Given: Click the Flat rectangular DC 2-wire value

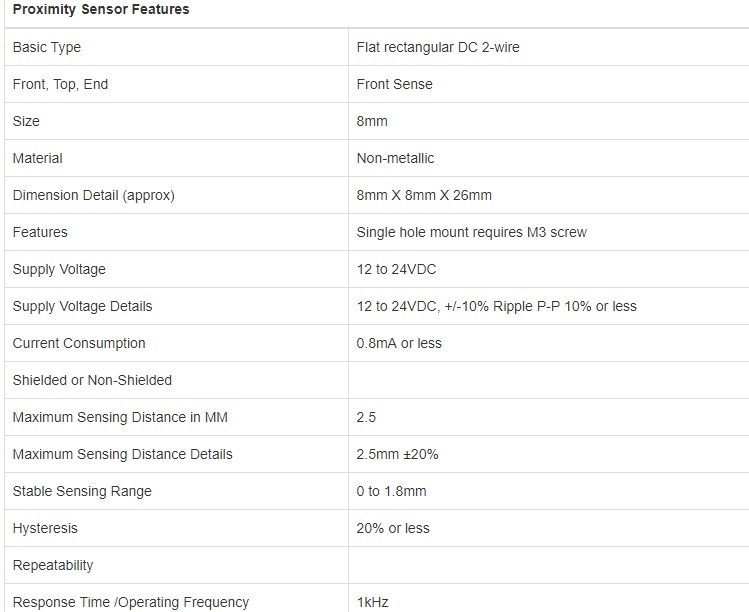Looking at the screenshot, I should coord(438,47).
